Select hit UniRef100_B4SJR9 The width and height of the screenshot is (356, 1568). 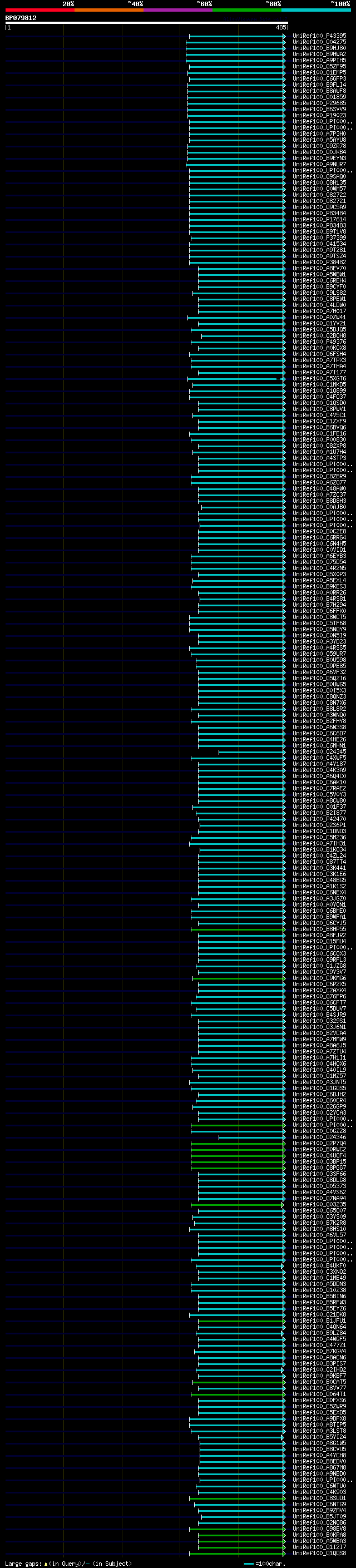[319, 1015]
